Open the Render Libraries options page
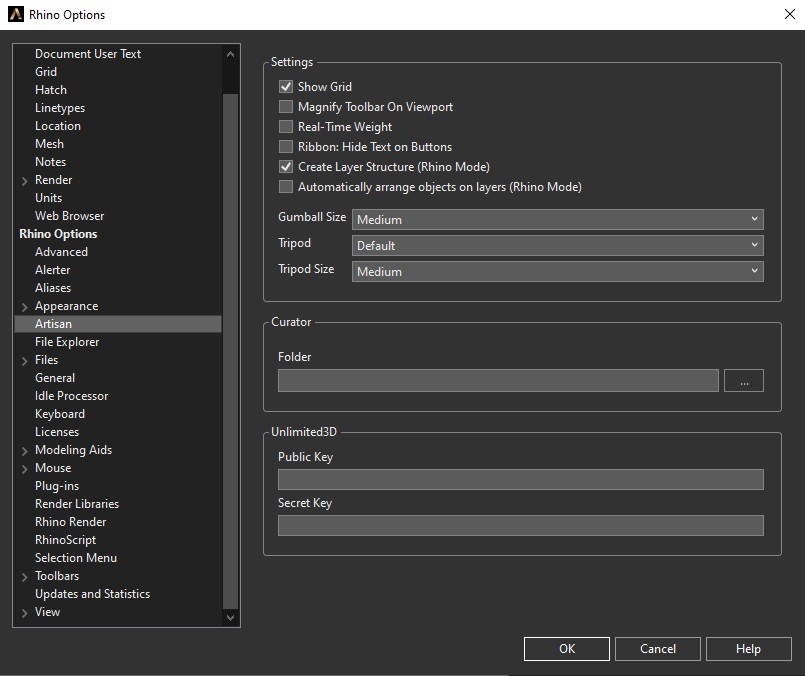The image size is (805, 676). (x=77, y=504)
